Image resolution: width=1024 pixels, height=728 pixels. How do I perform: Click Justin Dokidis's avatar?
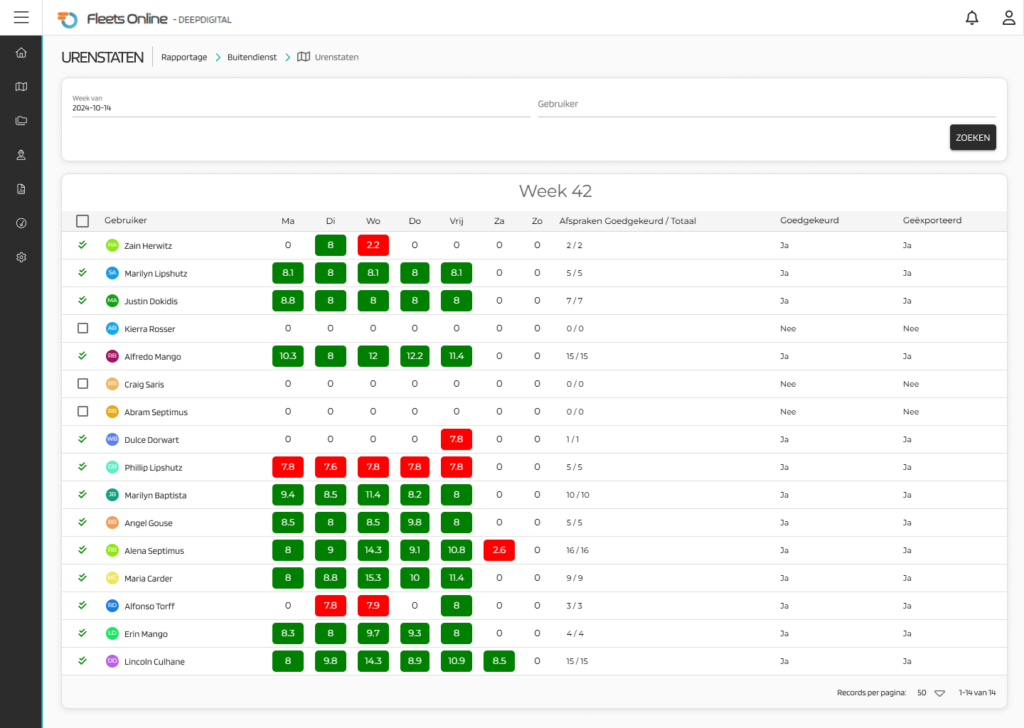coord(112,301)
